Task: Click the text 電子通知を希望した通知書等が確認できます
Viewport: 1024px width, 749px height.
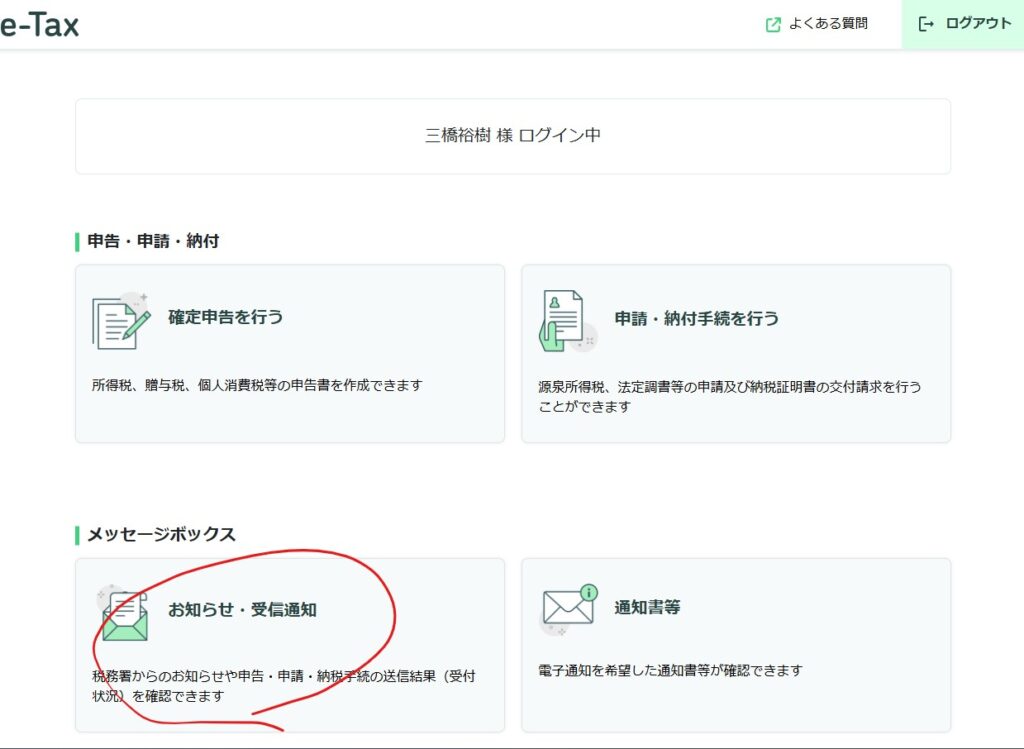Action: pyautogui.click(x=670, y=671)
